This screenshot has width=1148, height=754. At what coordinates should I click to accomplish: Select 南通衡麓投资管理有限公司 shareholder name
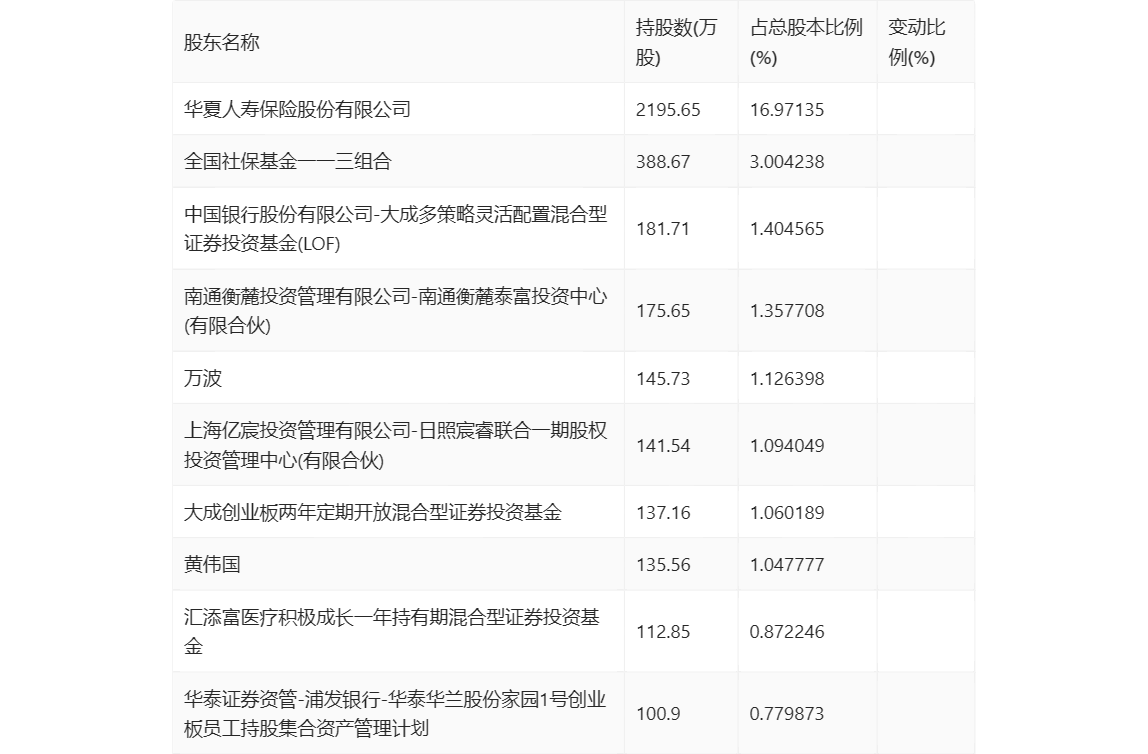pyautogui.click(x=395, y=310)
